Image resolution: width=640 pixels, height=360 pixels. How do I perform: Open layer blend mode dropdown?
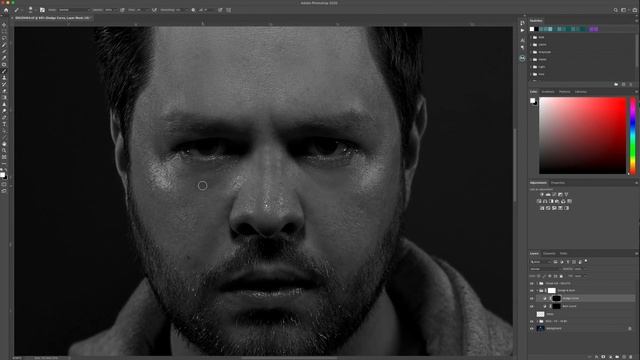(x=545, y=269)
